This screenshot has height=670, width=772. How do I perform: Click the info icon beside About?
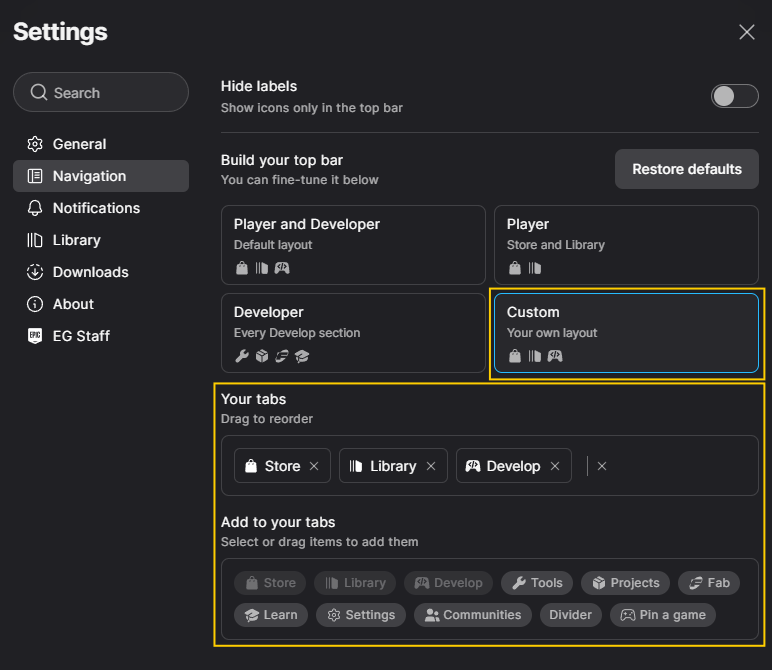point(35,304)
